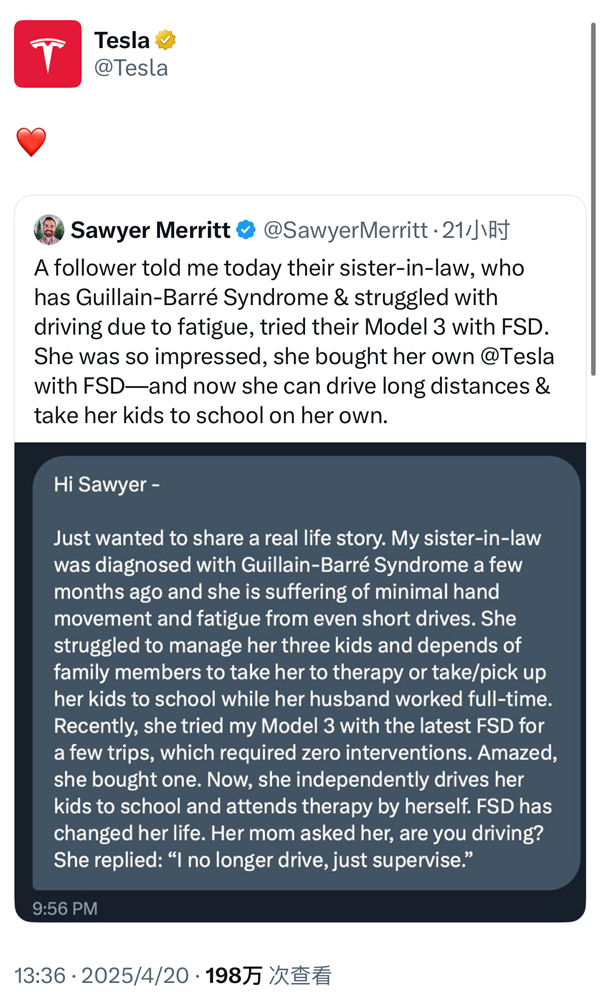Click the gold verified badge beside Tesla
The width and height of the screenshot is (600, 1001).
point(166,41)
